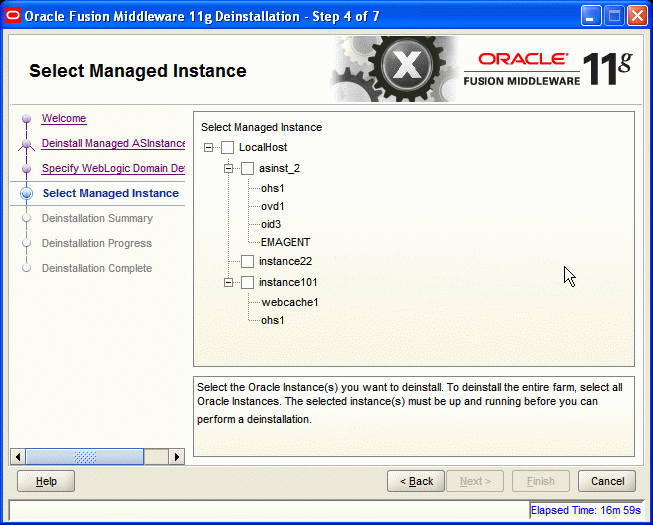
Task: Maximize the deinstallation window
Action: (614, 16)
